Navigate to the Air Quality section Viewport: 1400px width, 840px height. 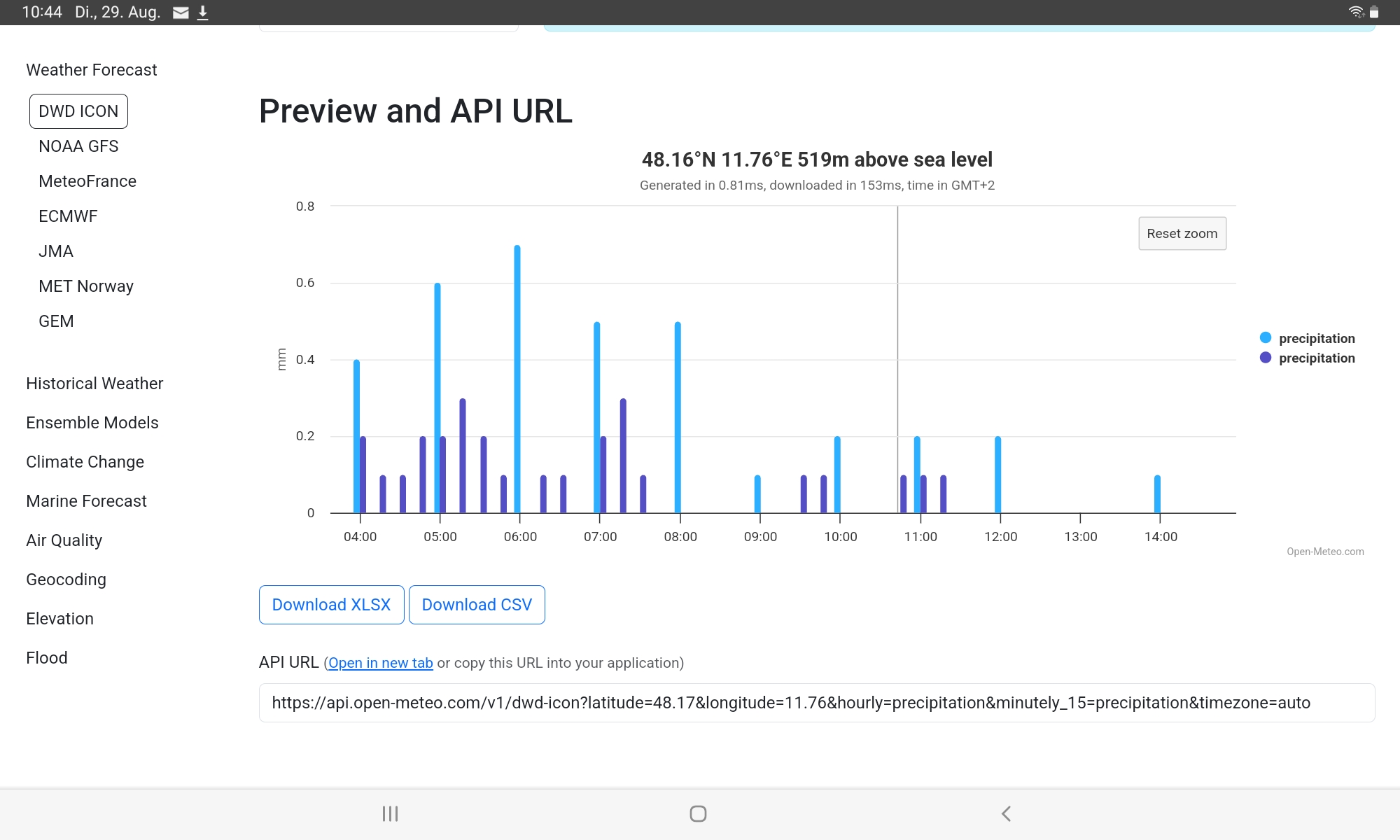click(64, 540)
